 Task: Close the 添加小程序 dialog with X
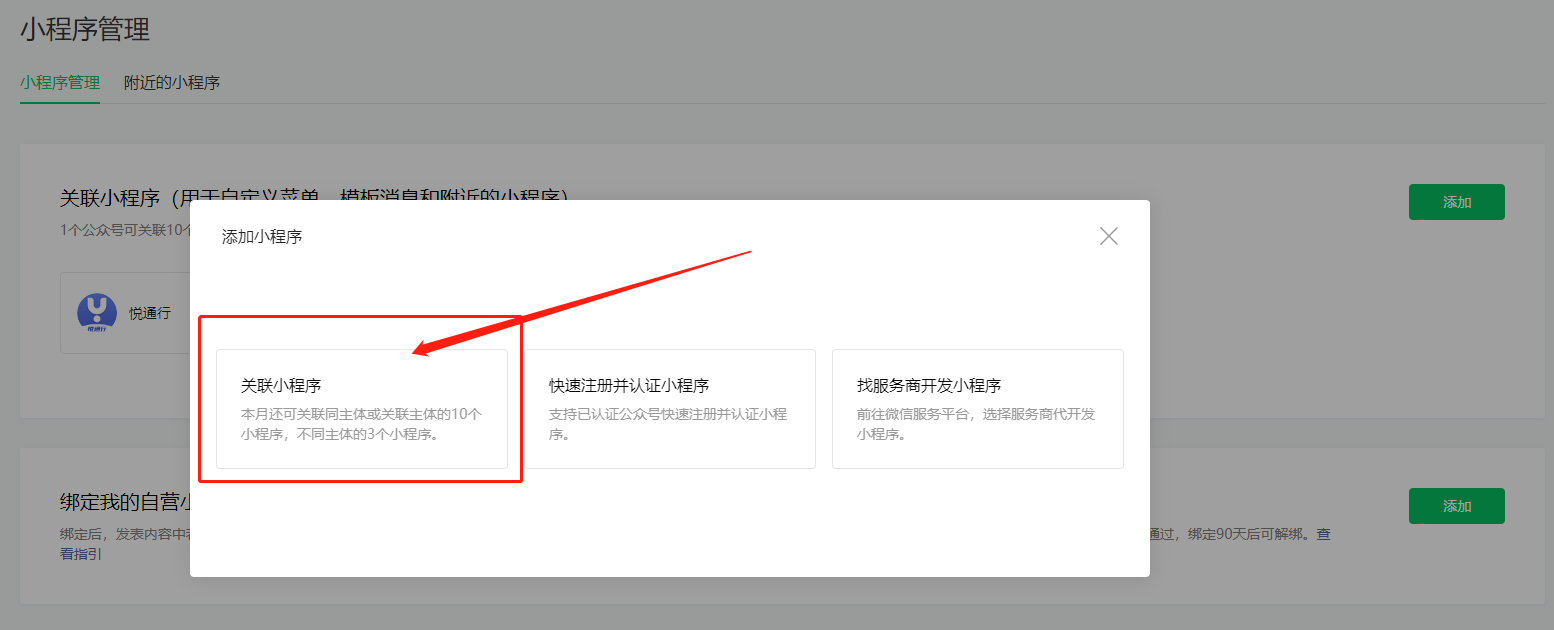[x=1108, y=236]
